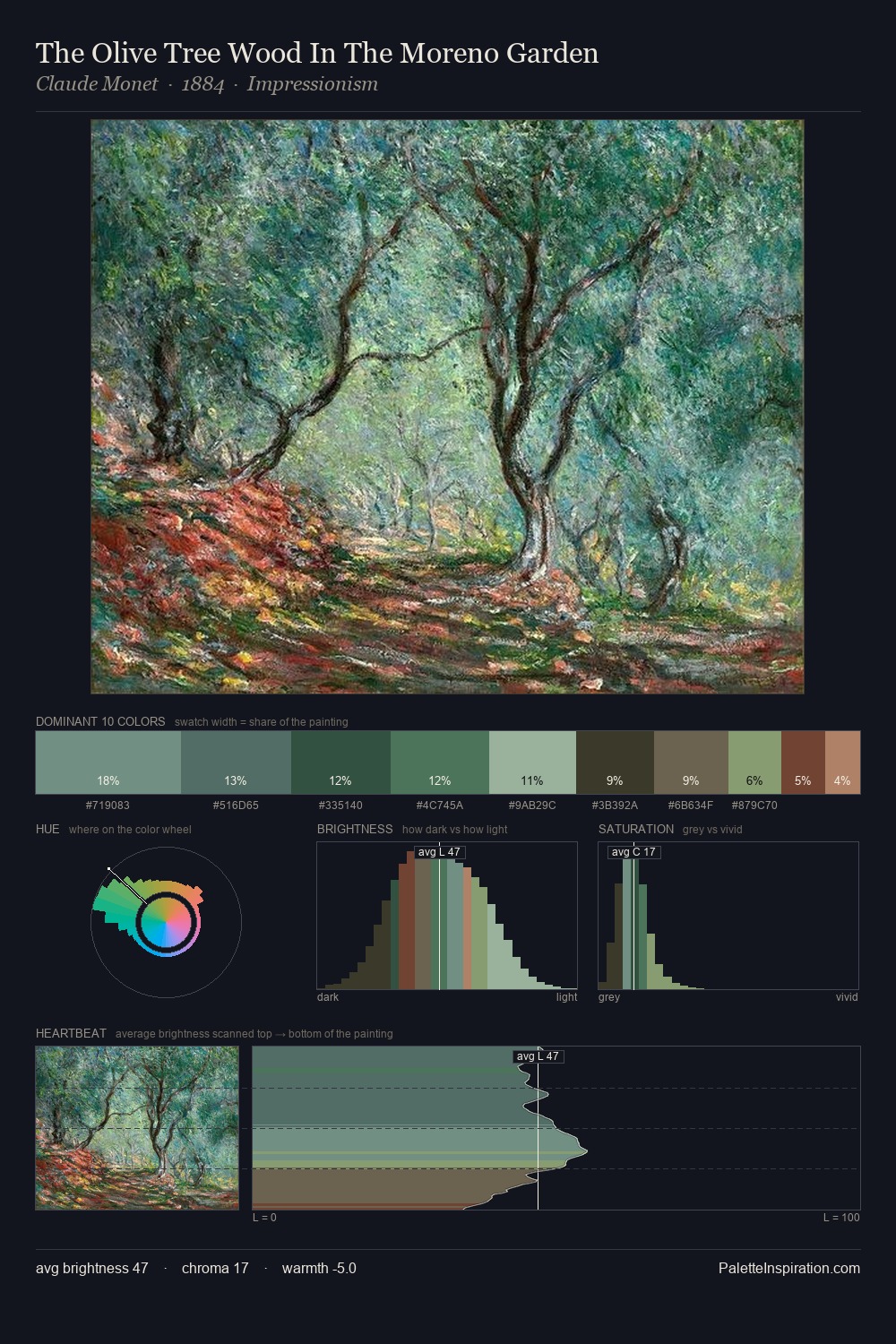Click the L = 100 axis label
896x1344 pixels.
pos(841,1218)
